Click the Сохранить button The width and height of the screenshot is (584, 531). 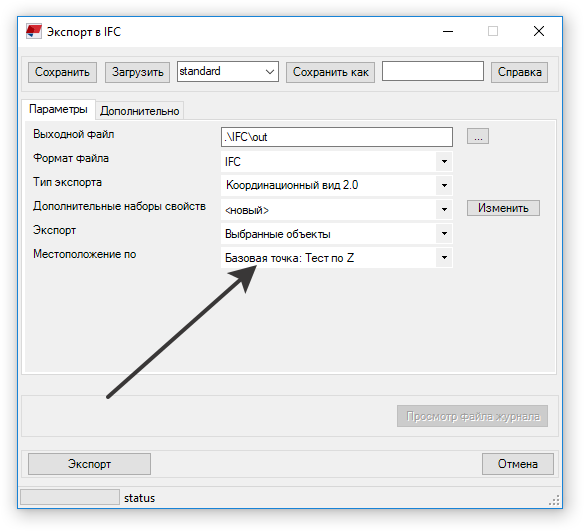pyautogui.click(x=62, y=72)
